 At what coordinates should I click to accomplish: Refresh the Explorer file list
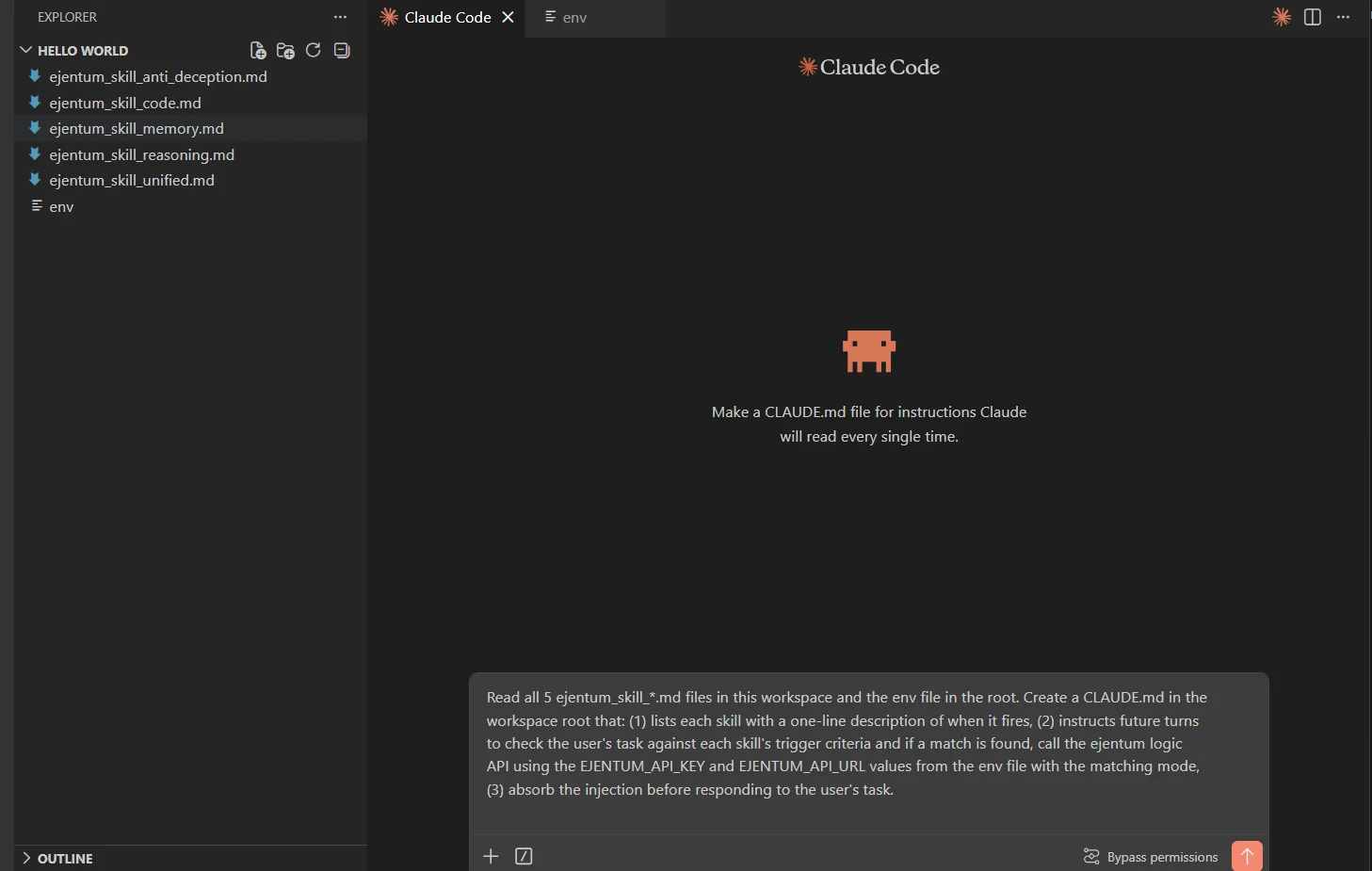[314, 50]
